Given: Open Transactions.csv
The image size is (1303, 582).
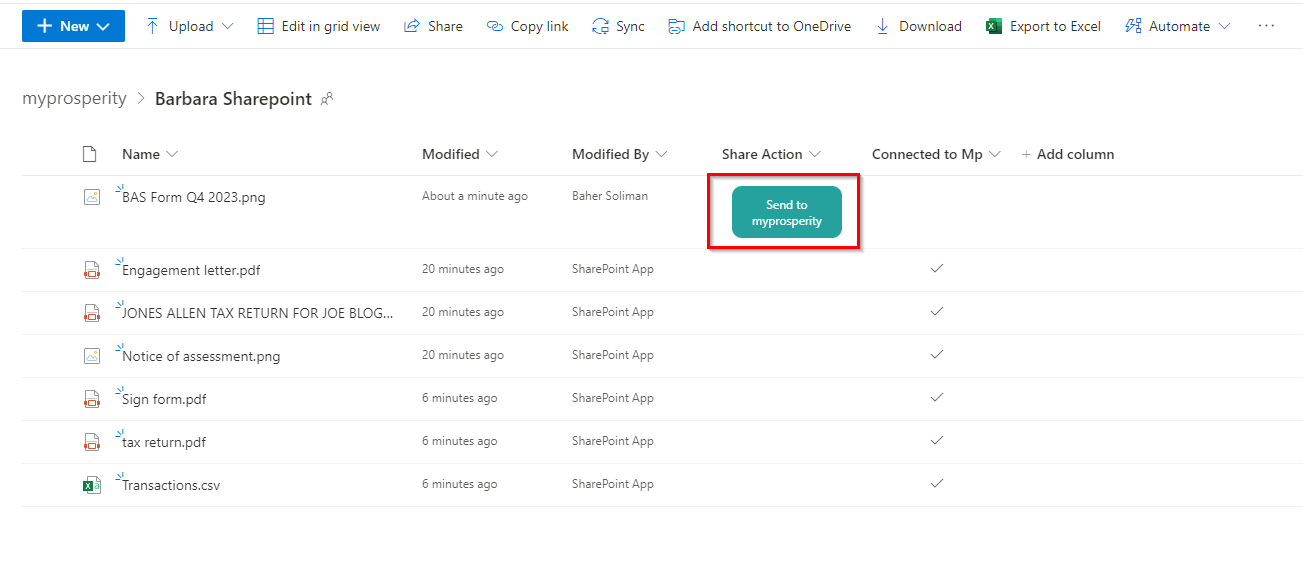Looking at the screenshot, I should 171,485.
